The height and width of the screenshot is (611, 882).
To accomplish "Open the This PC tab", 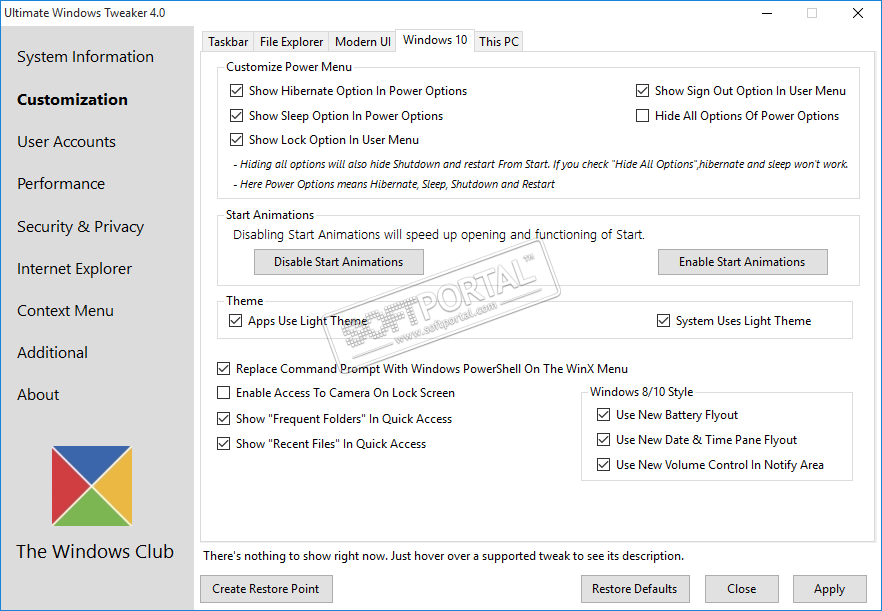I will point(498,42).
